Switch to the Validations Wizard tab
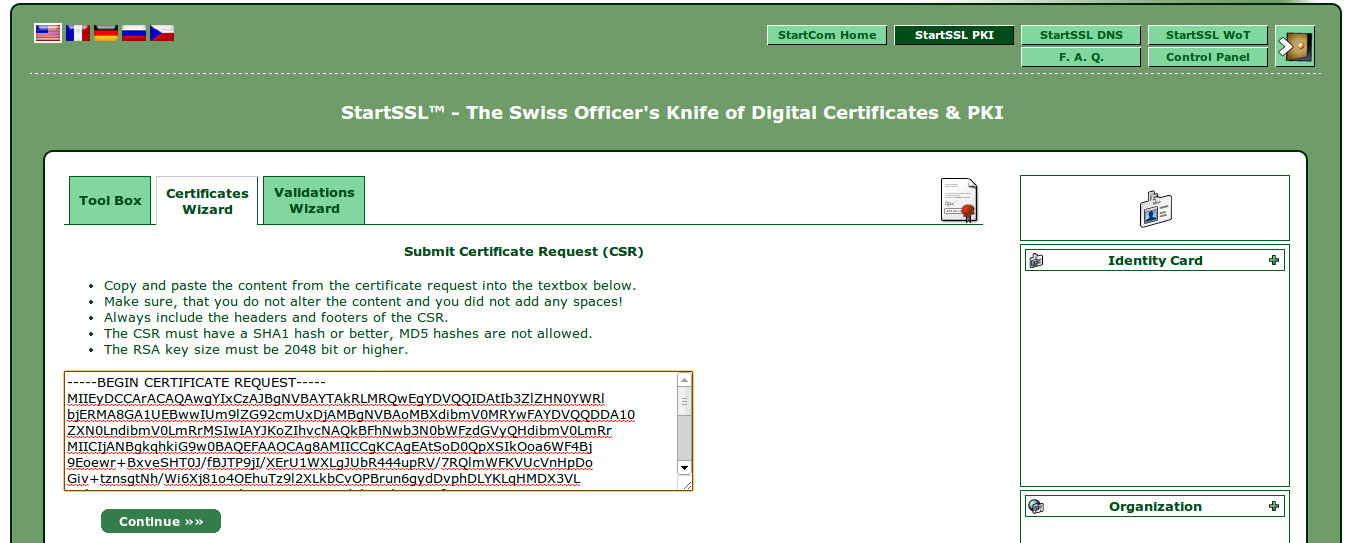 coord(314,200)
